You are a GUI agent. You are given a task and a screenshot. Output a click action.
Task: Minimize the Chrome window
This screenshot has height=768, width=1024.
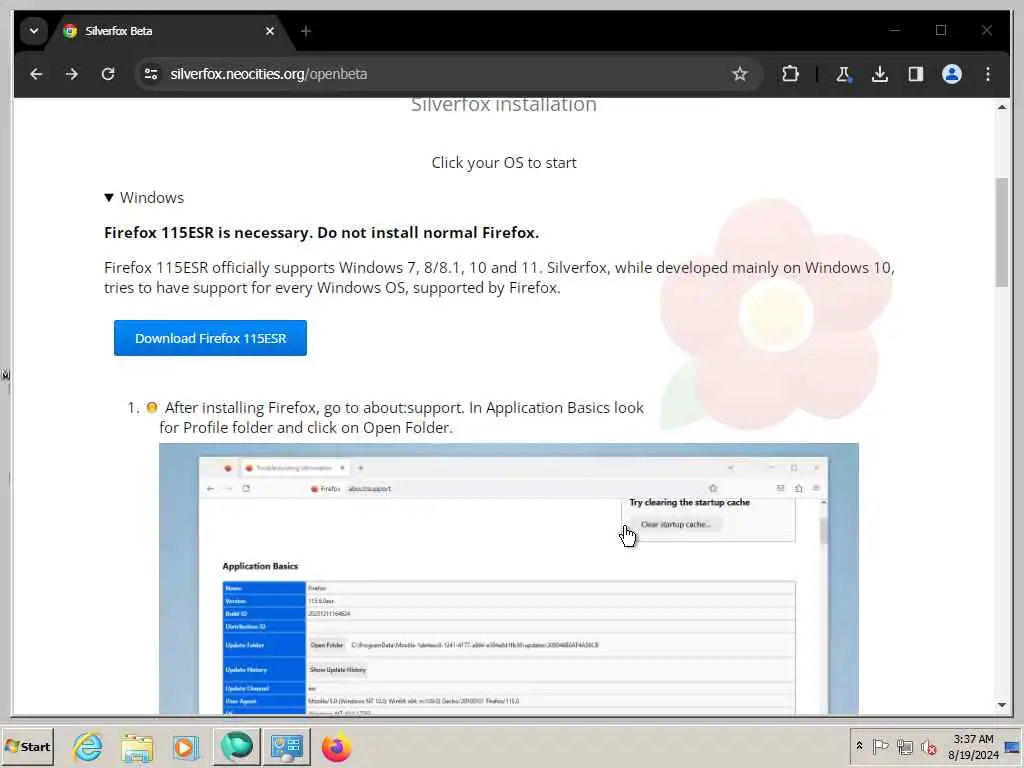click(895, 30)
